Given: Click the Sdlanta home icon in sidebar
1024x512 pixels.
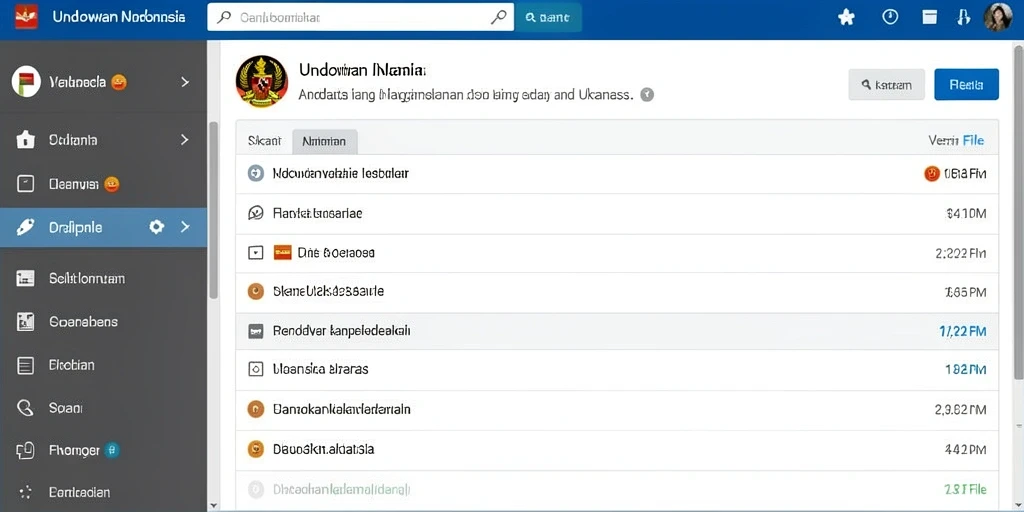Looking at the screenshot, I should pos(25,139).
